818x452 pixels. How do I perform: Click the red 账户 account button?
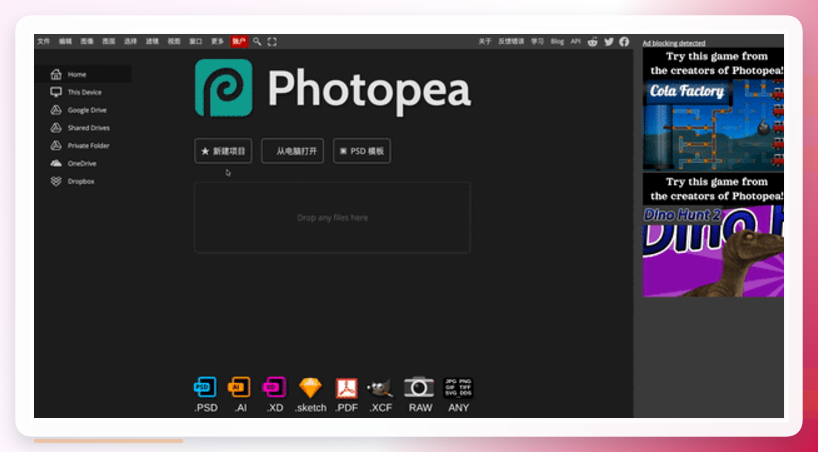click(239, 42)
